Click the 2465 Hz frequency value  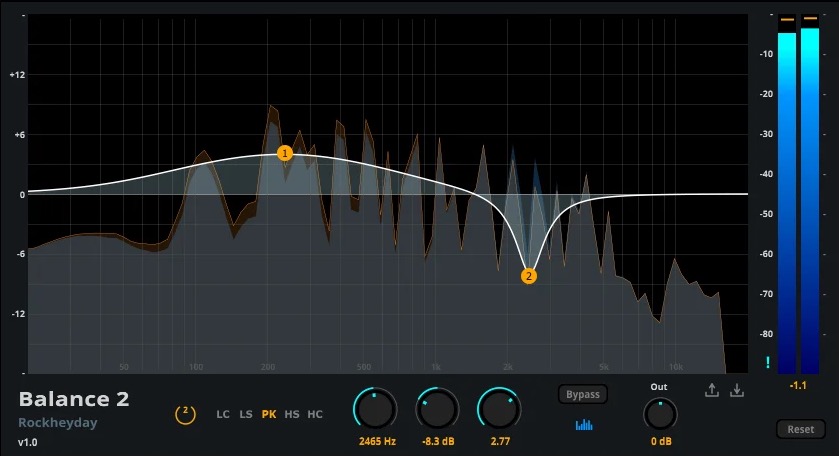coord(377,442)
